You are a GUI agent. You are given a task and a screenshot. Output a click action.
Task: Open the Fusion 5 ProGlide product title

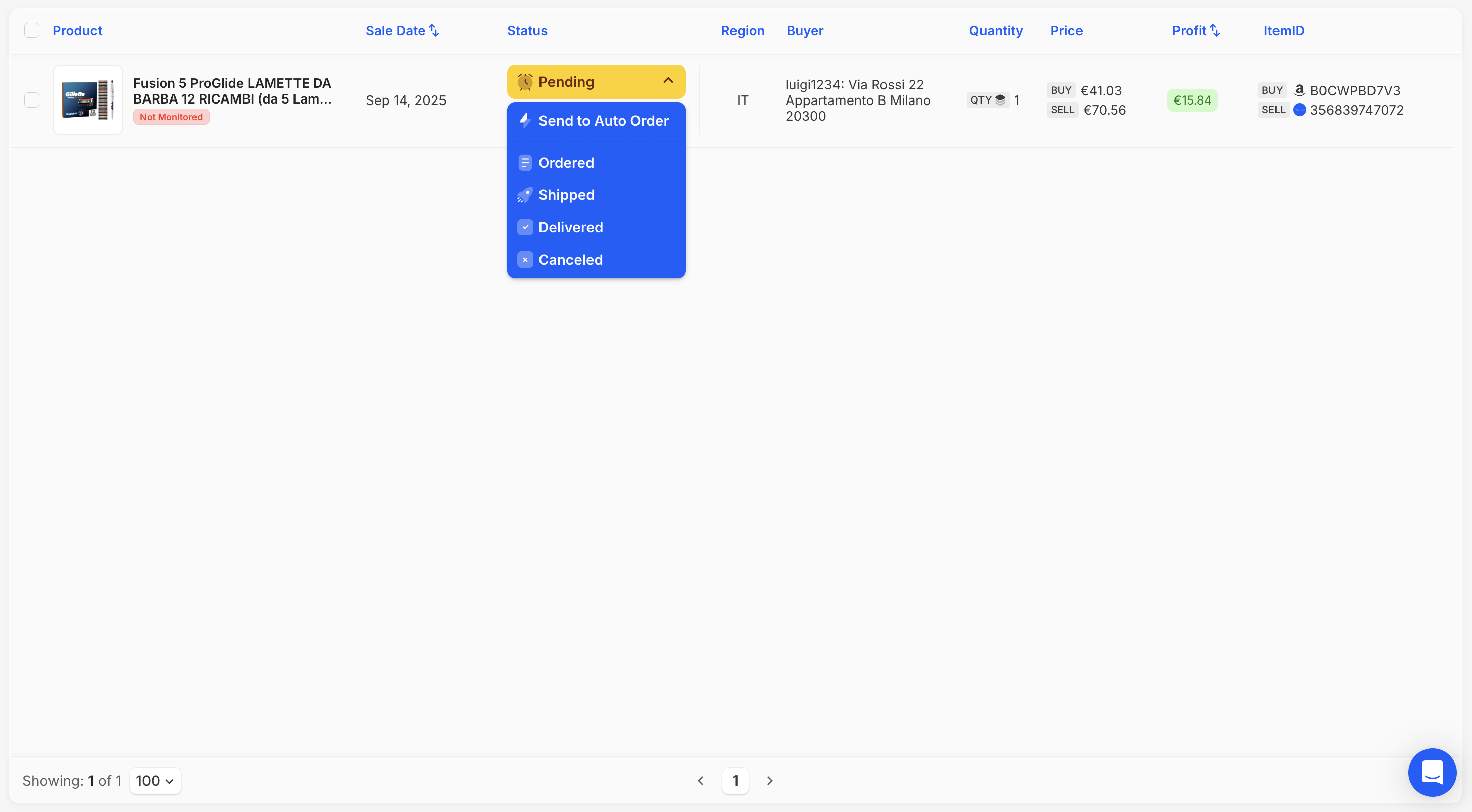(x=232, y=91)
